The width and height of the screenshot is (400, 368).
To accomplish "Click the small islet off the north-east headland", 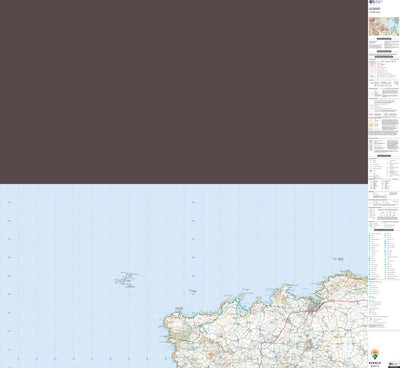I will click(x=338, y=259).
